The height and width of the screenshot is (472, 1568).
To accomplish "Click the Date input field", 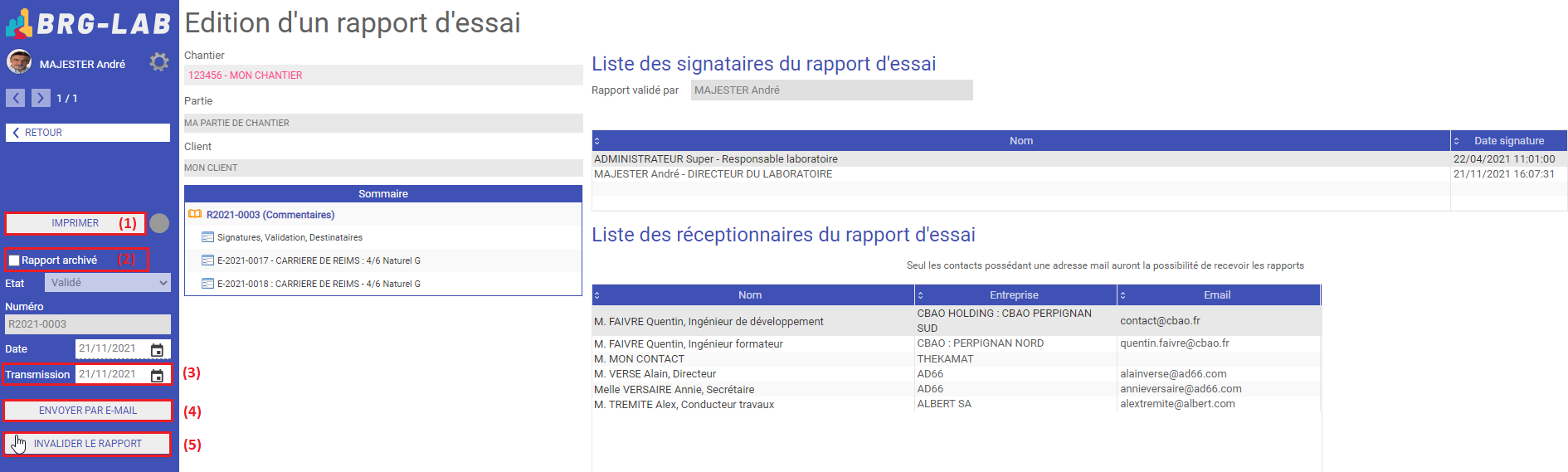I will 113,349.
